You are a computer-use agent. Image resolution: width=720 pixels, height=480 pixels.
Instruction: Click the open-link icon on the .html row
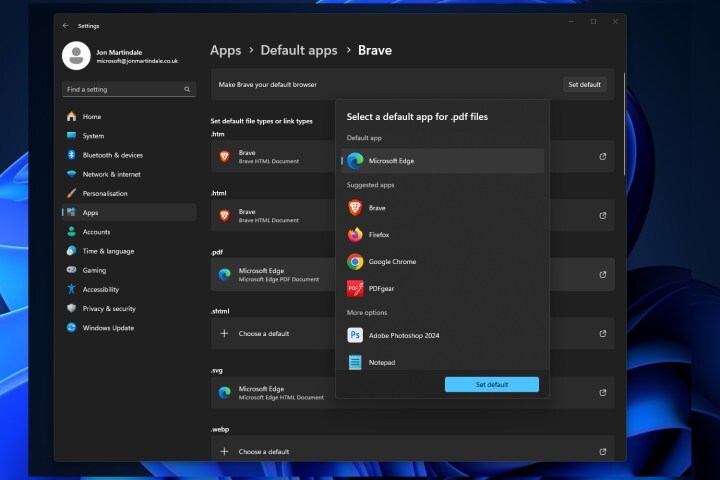pos(602,215)
